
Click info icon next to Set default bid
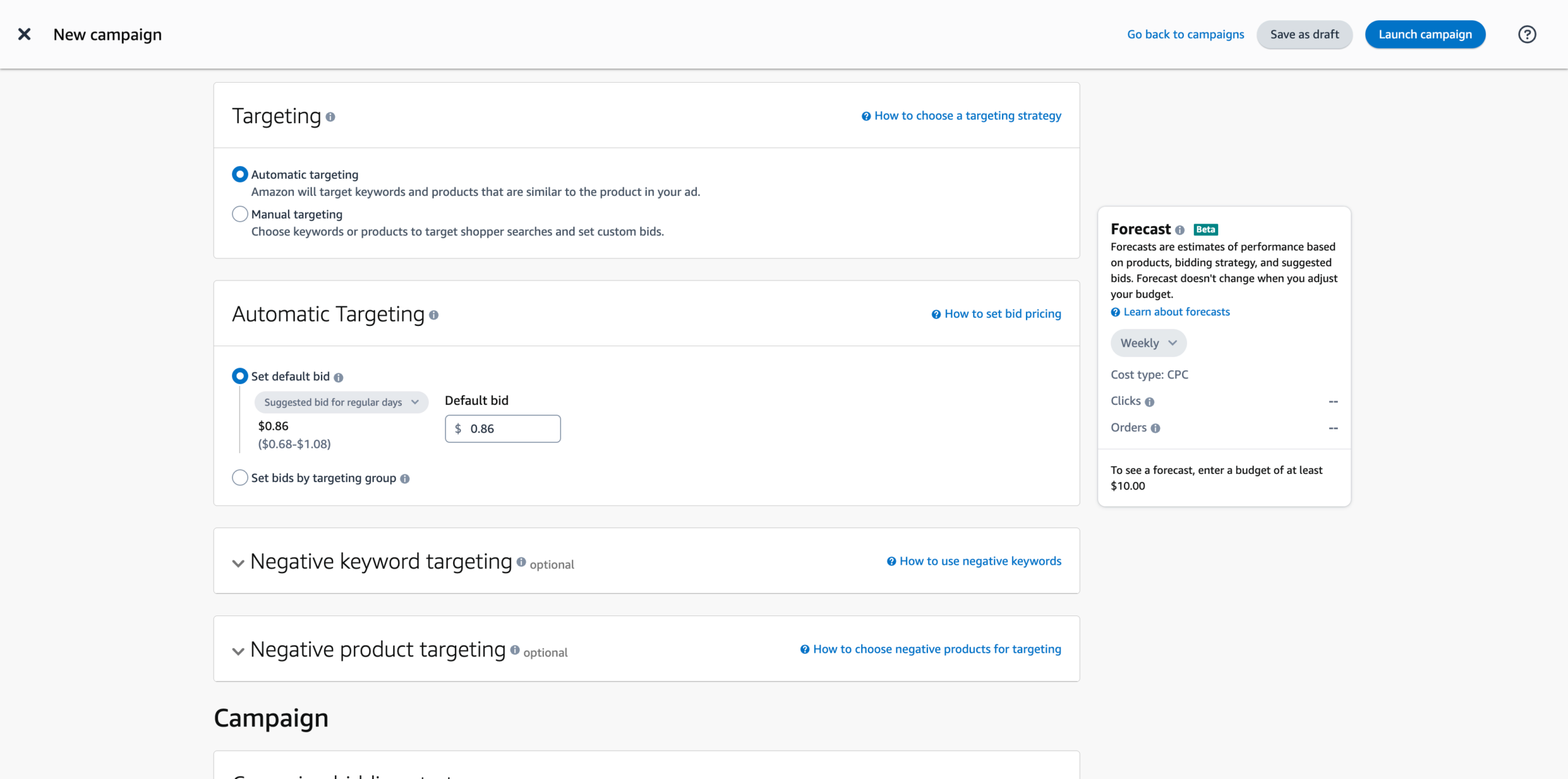tap(339, 378)
